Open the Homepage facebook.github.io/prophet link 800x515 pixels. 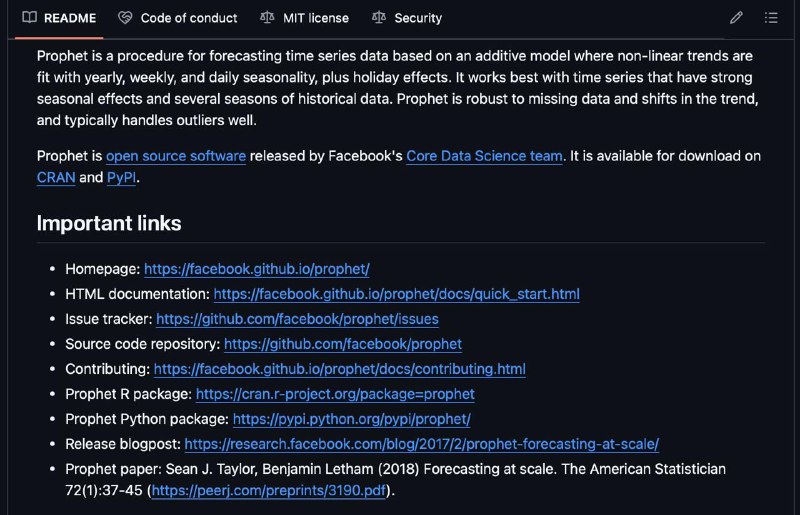click(257, 269)
